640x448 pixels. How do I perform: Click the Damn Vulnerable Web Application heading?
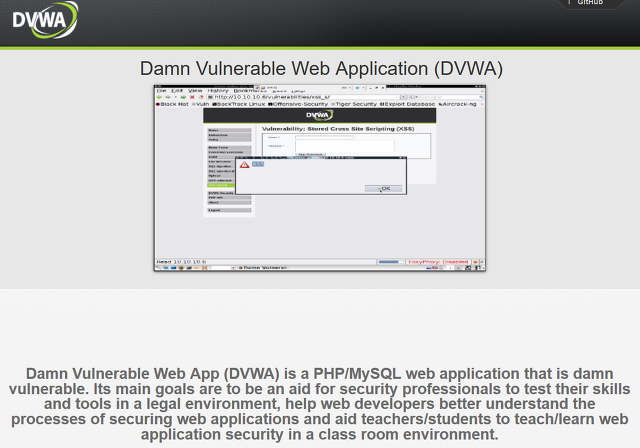tap(321, 69)
